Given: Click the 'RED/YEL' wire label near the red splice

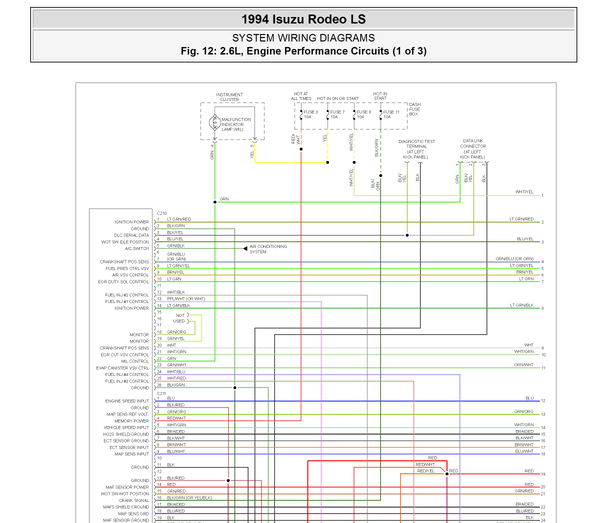Looking at the screenshot, I should click(x=426, y=471).
